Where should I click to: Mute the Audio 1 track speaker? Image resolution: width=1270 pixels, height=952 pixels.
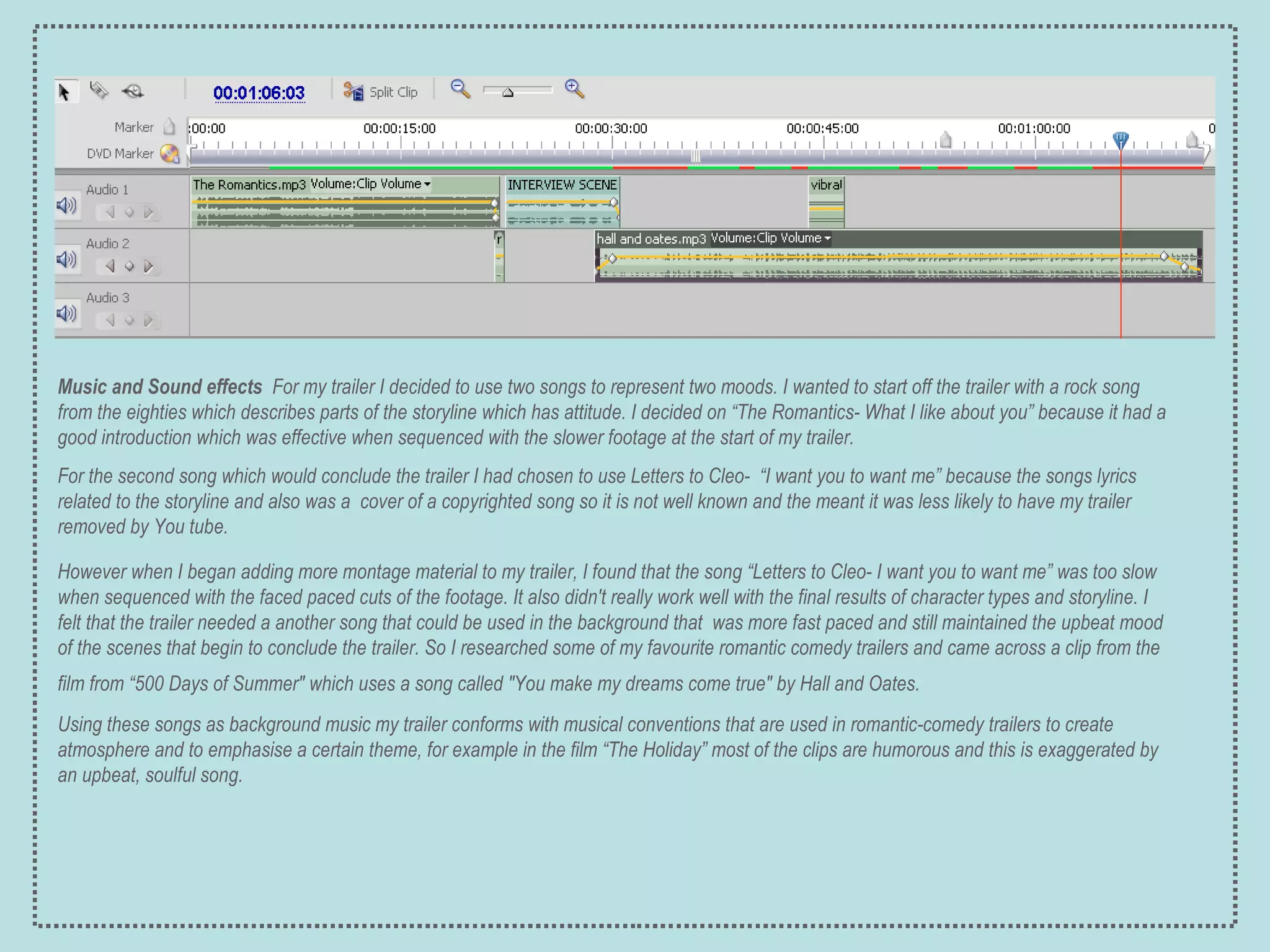click(x=66, y=205)
